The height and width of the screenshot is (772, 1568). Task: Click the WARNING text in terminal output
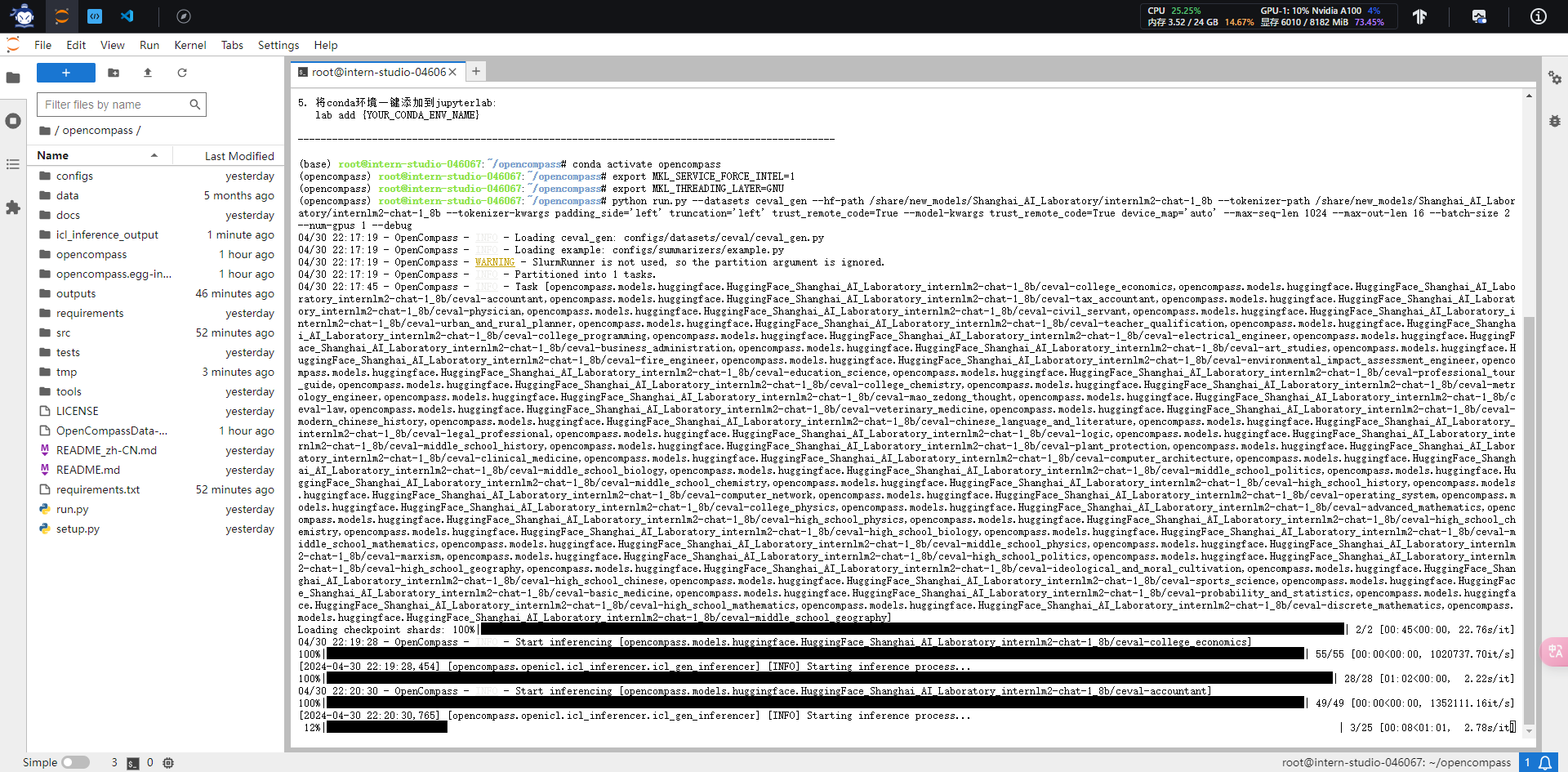point(495,262)
